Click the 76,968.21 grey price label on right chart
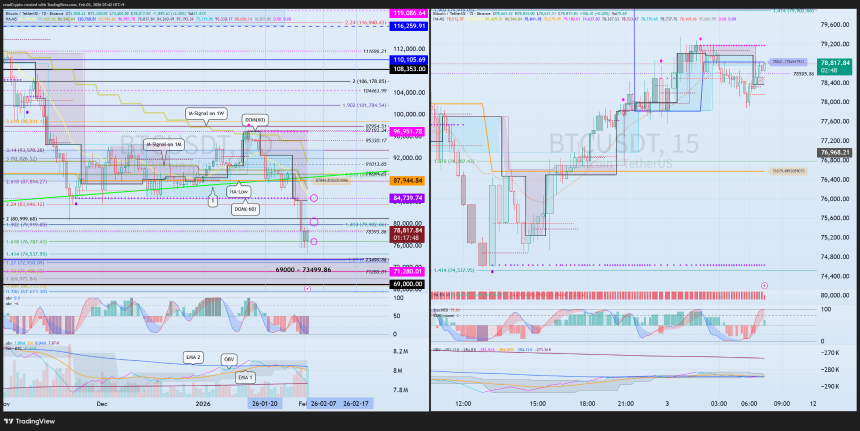The height and width of the screenshot is (431, 860). pos(836,152)
